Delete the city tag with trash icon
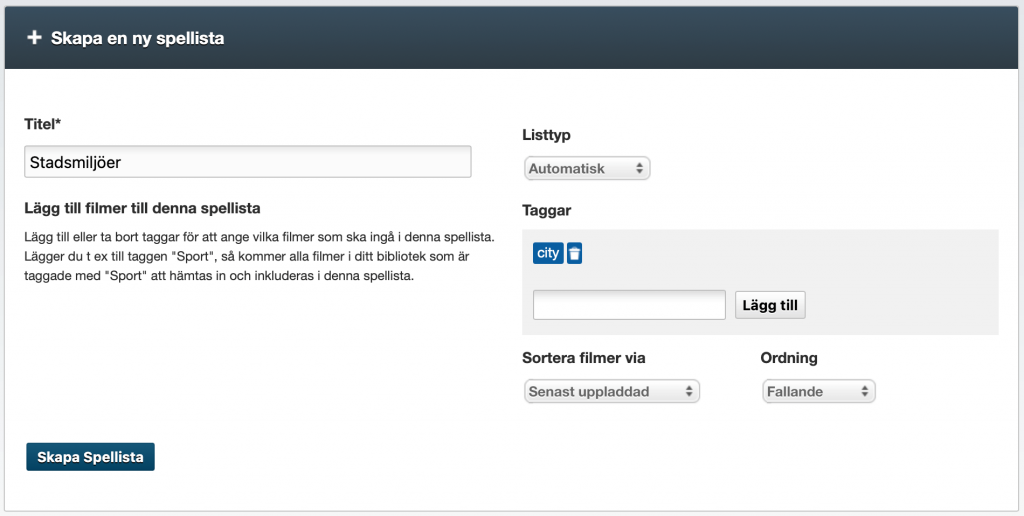The height and width of the screenshot is (516, 1024). coord(574,253)
